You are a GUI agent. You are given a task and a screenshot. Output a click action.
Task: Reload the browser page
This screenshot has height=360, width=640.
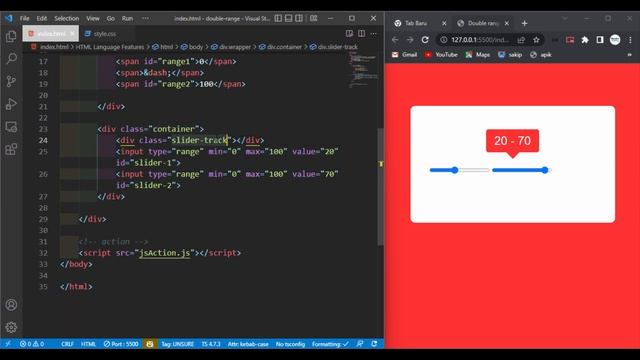coord(425,40)
